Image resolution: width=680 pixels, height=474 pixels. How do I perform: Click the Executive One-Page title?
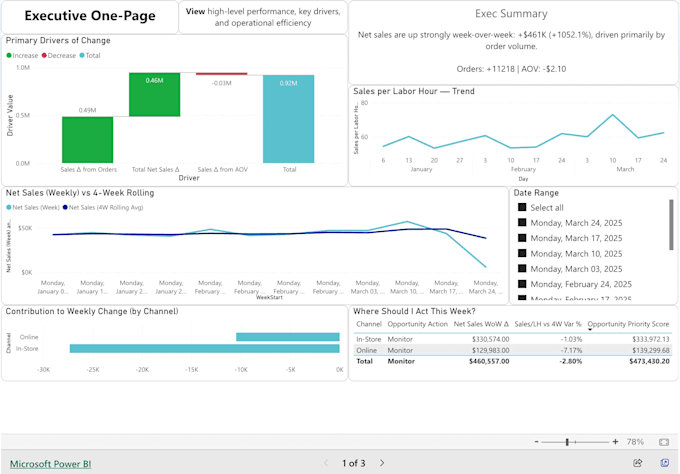(90, 16)
